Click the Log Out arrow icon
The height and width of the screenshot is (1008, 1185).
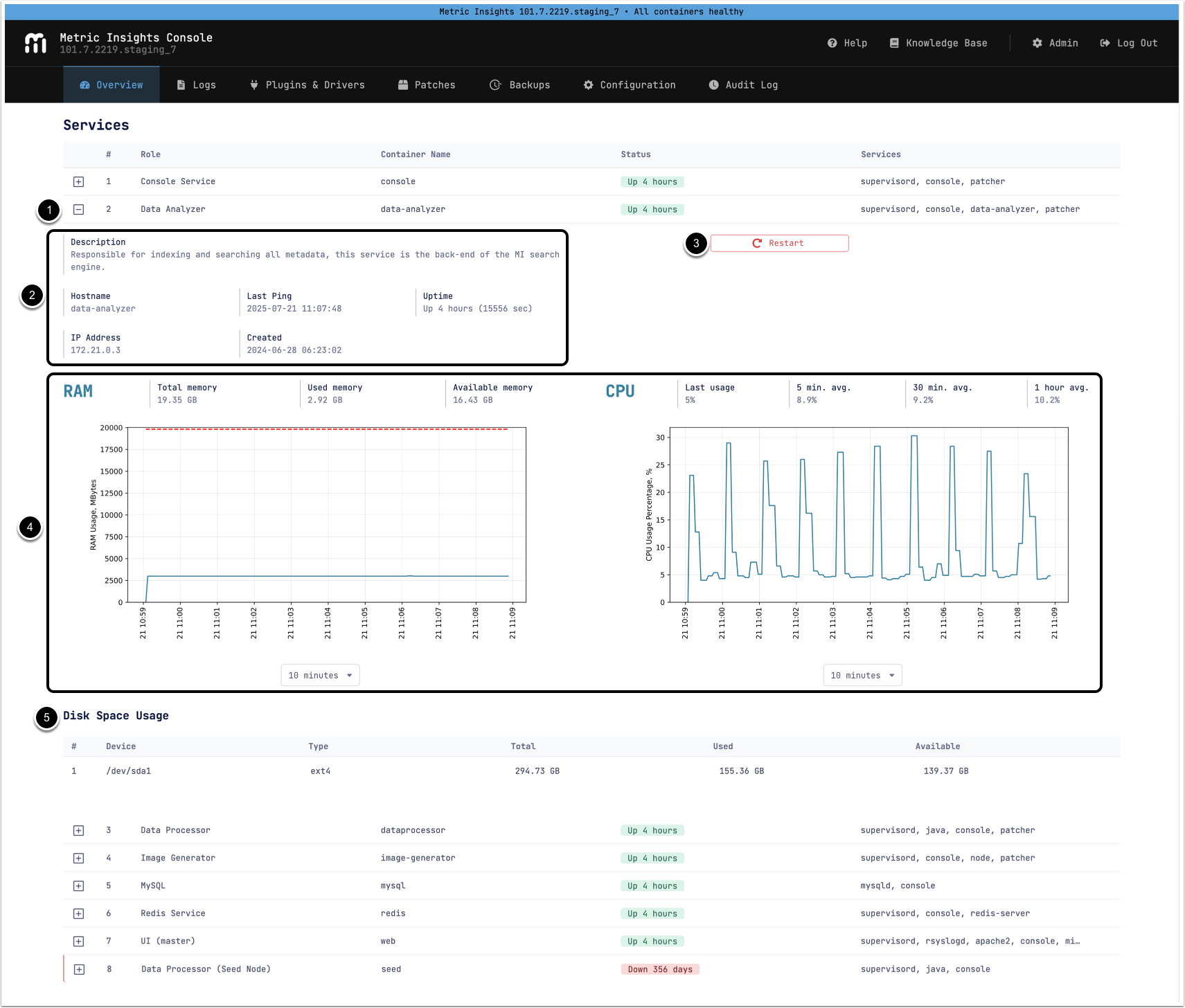pos(1105,43)
